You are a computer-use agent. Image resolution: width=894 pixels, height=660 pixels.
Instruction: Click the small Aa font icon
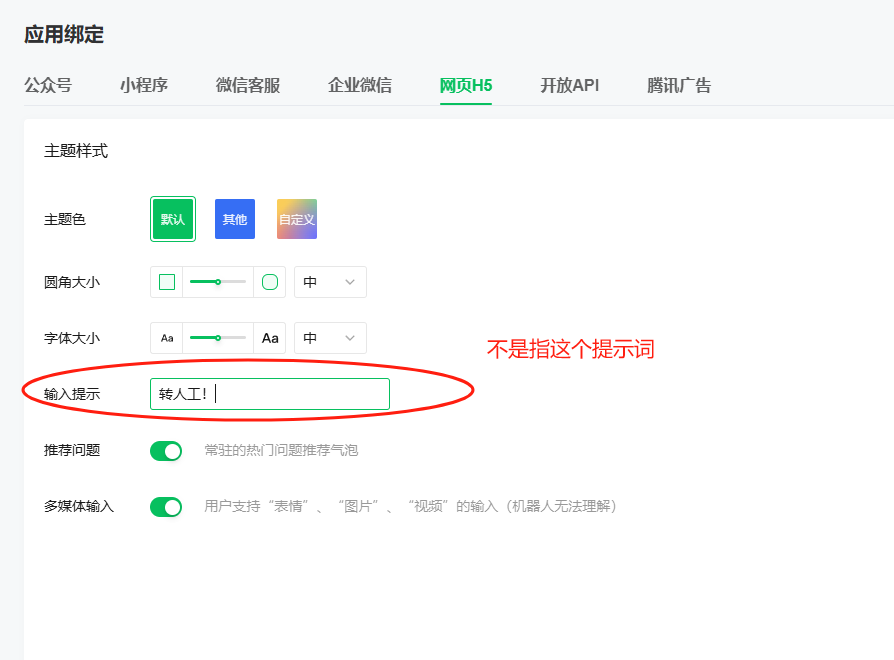tap(166, 338)
